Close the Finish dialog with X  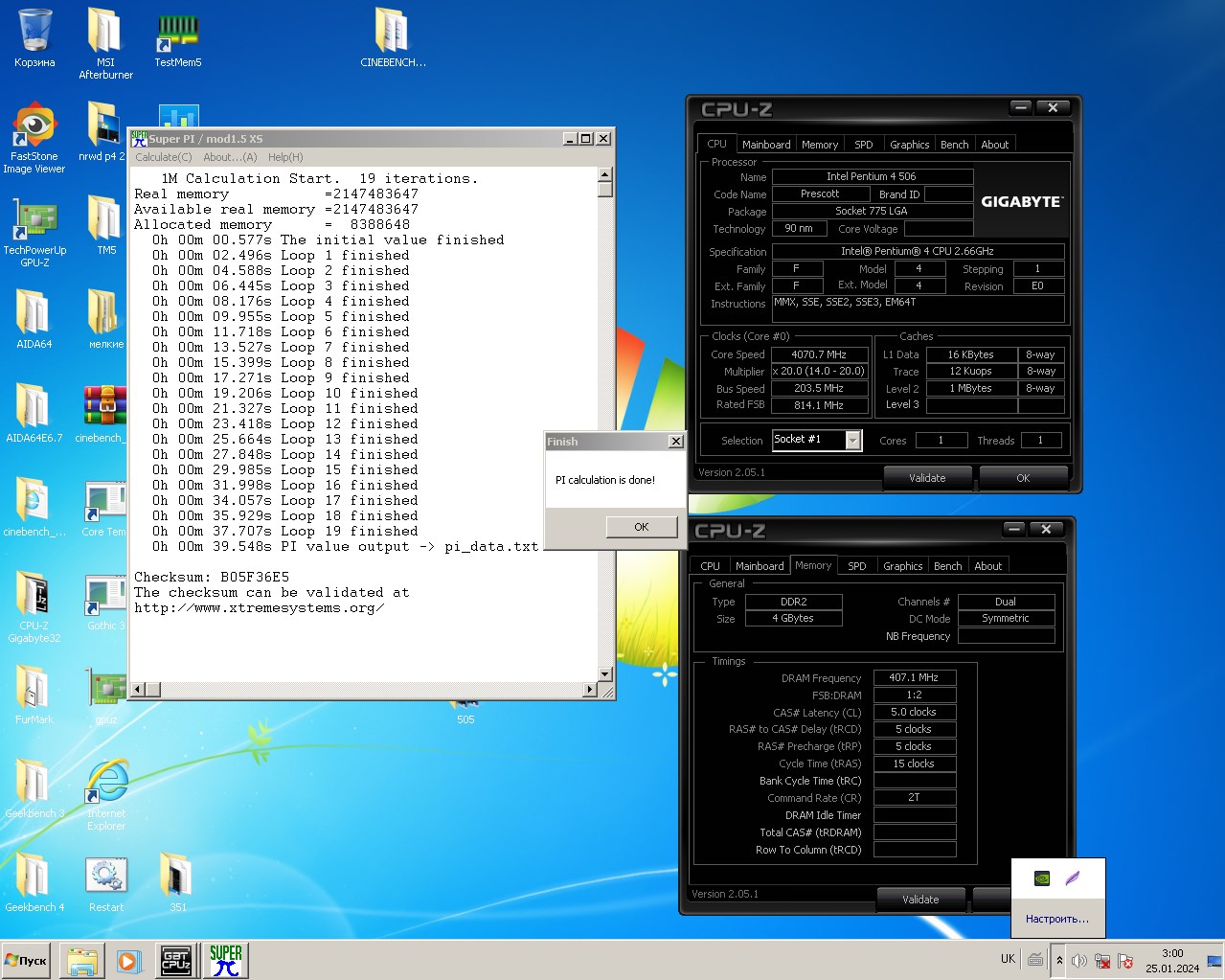(676, 441)
